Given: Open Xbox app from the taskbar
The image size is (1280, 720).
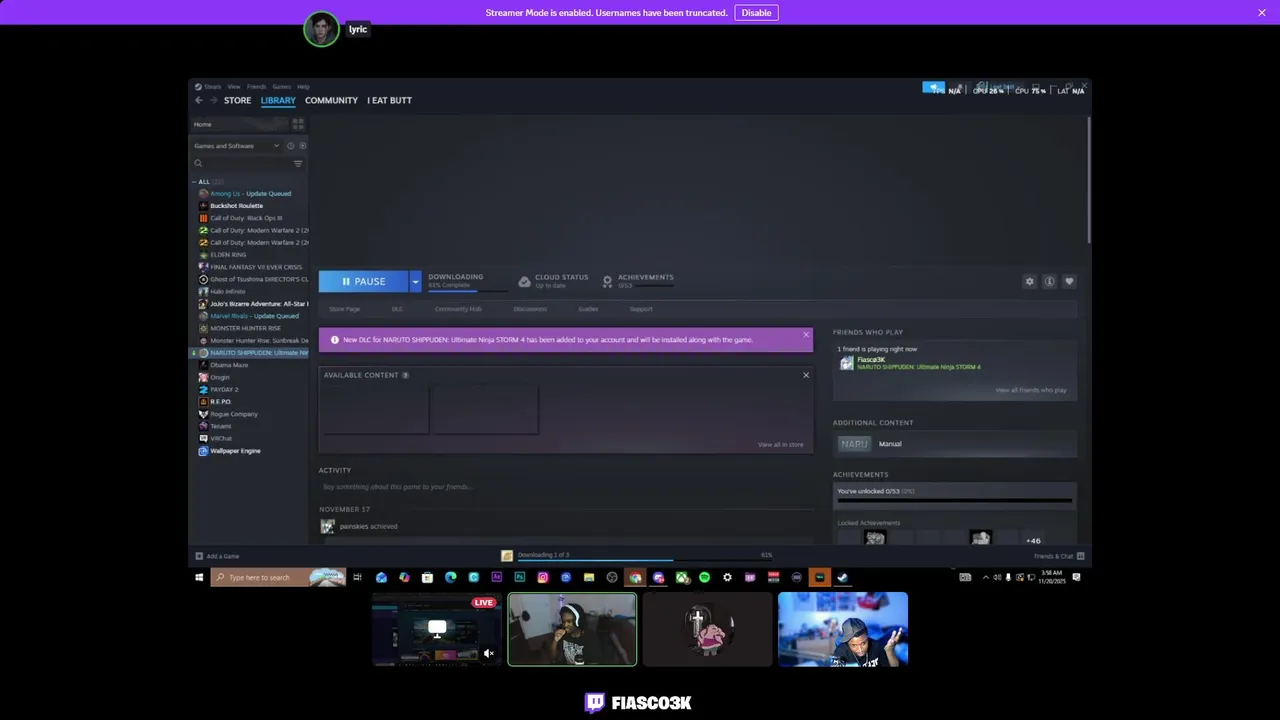Looking at the screenshot, I should coord(681,577).
